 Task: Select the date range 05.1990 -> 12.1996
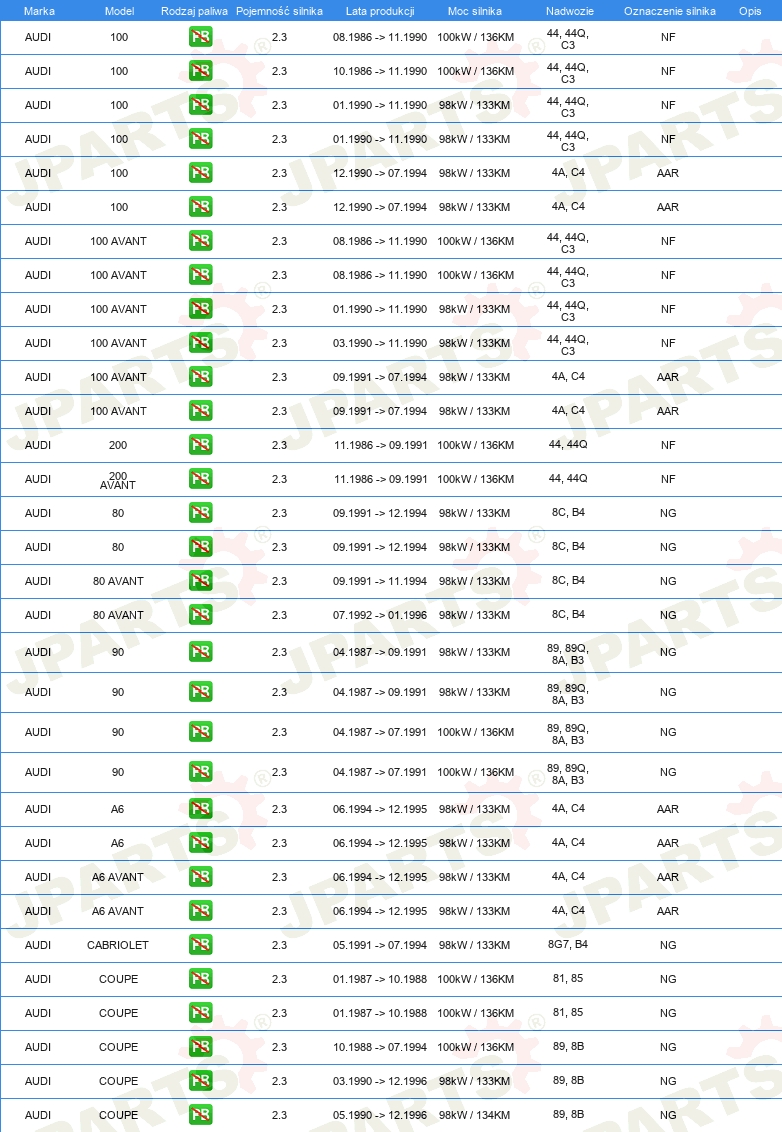click(380, 1115)
